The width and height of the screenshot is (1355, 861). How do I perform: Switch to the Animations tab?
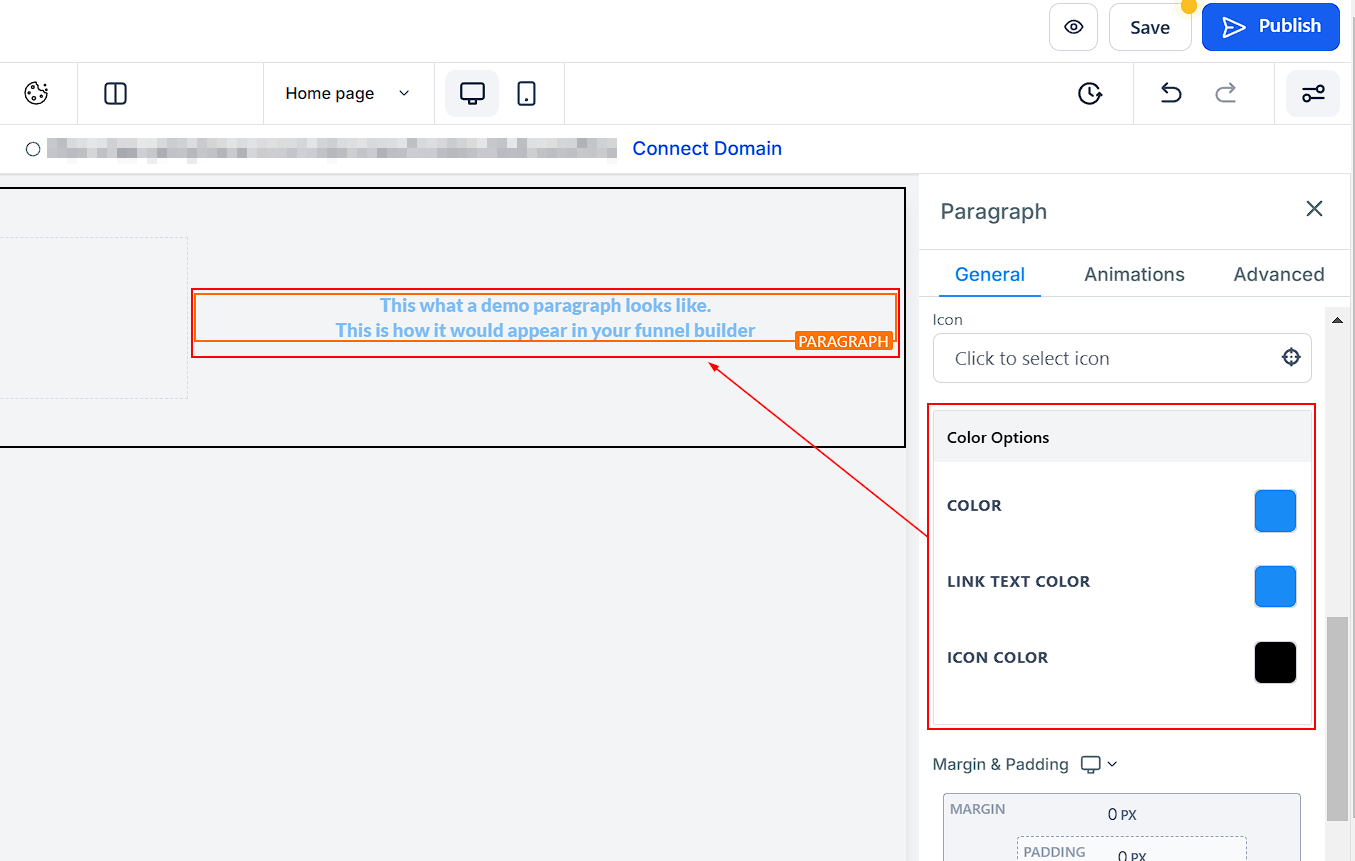[1134, 274]
